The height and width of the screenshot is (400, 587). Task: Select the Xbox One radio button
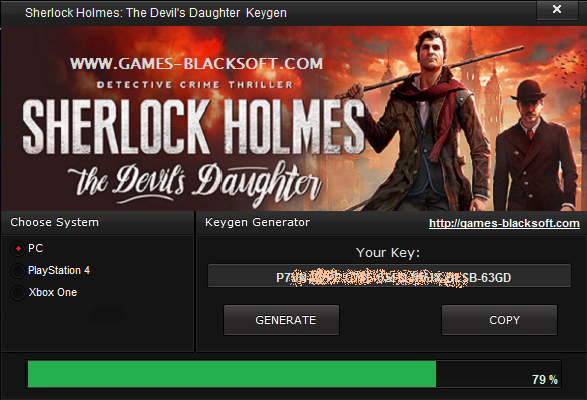coord(18,293)
